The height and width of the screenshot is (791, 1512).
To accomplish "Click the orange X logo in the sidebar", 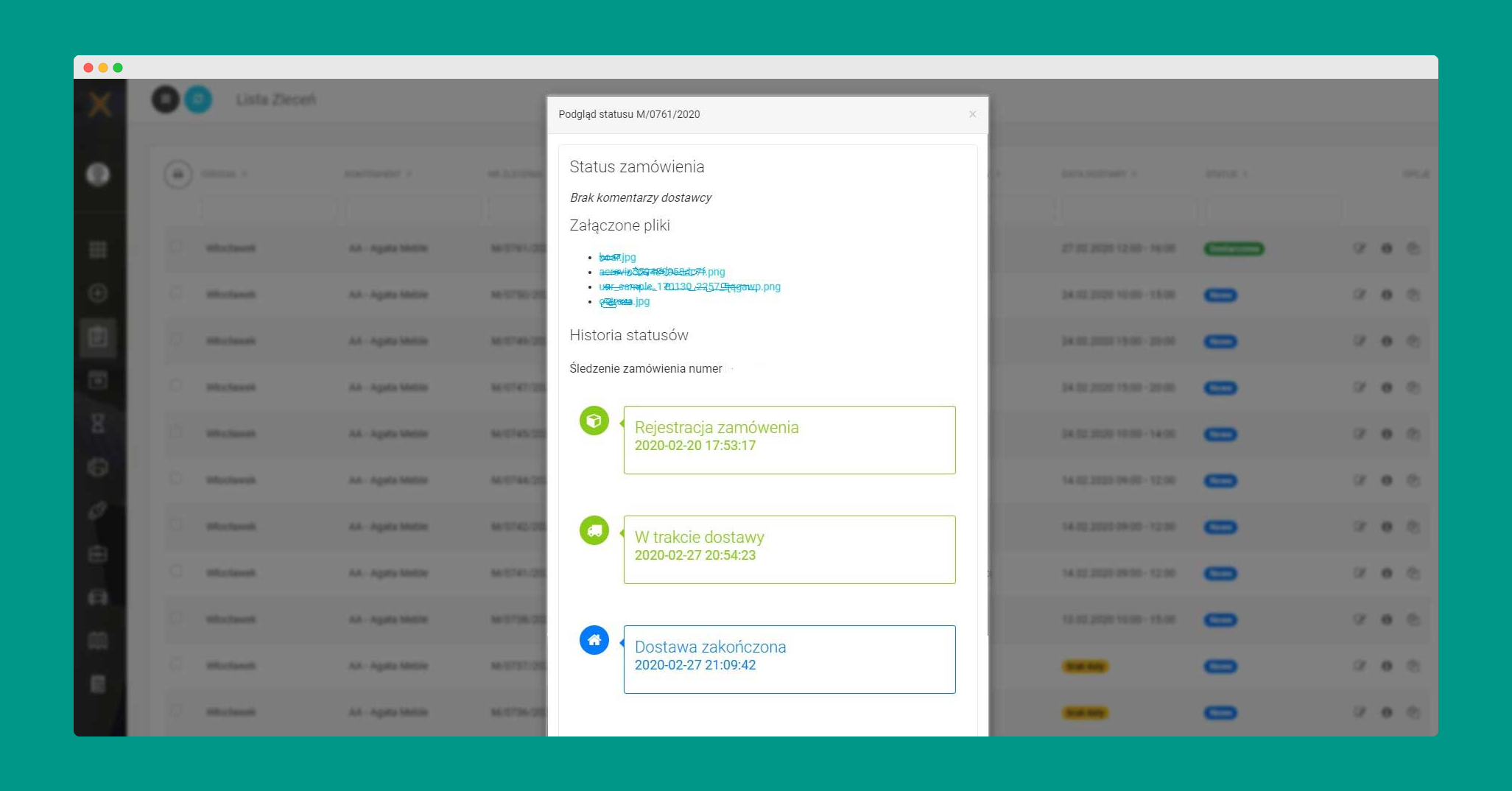I will point(99,104).
